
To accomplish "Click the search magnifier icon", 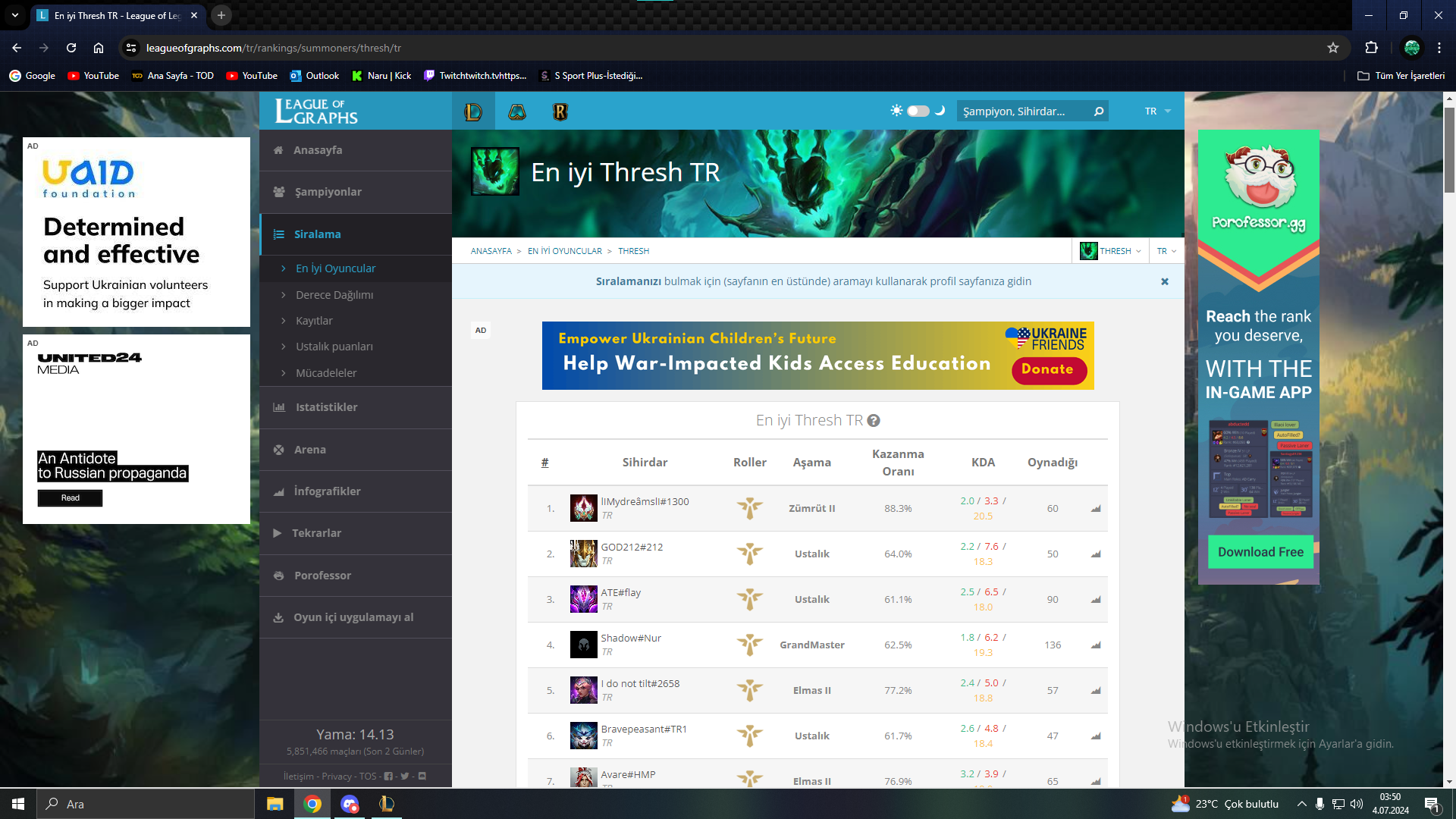I will (1099, 111).
